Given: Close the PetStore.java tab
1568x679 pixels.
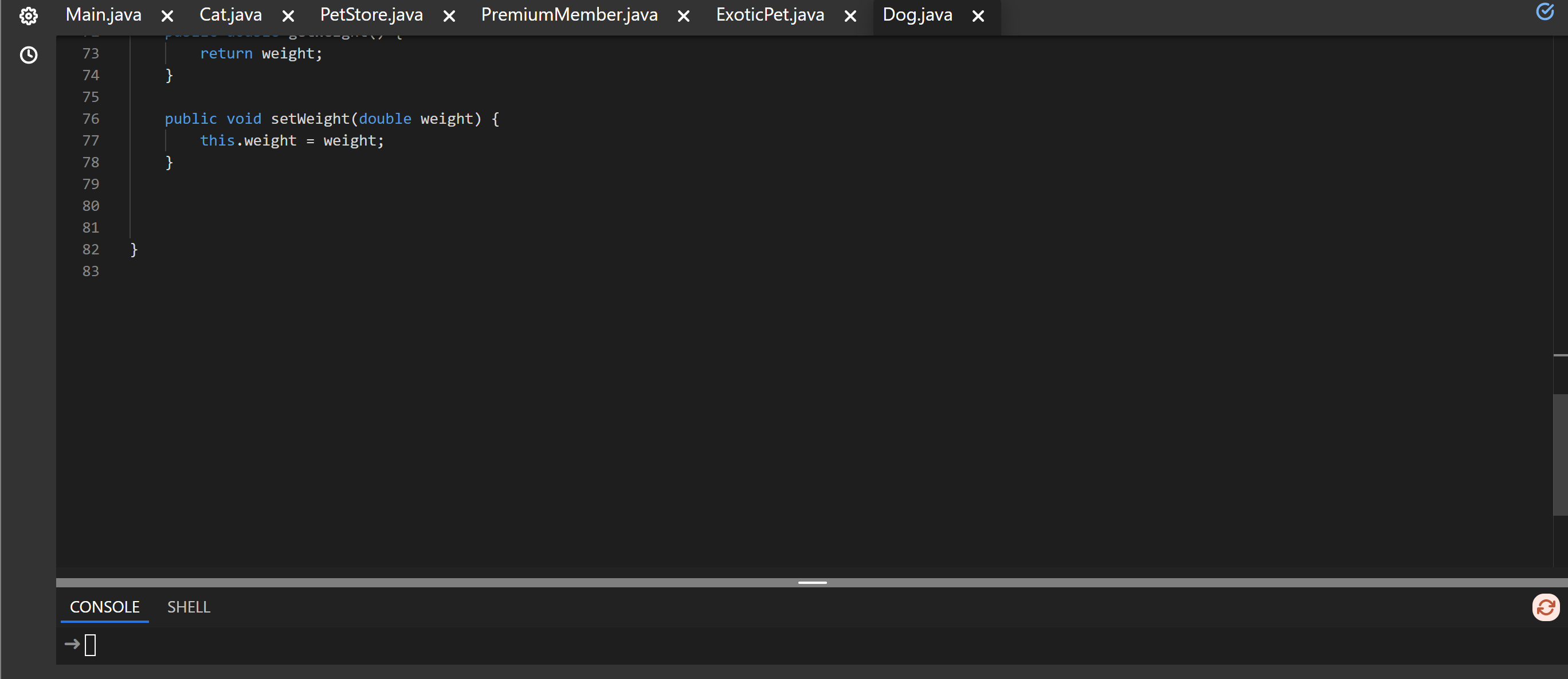Looking at the screenshot, I should pos(449,17).
